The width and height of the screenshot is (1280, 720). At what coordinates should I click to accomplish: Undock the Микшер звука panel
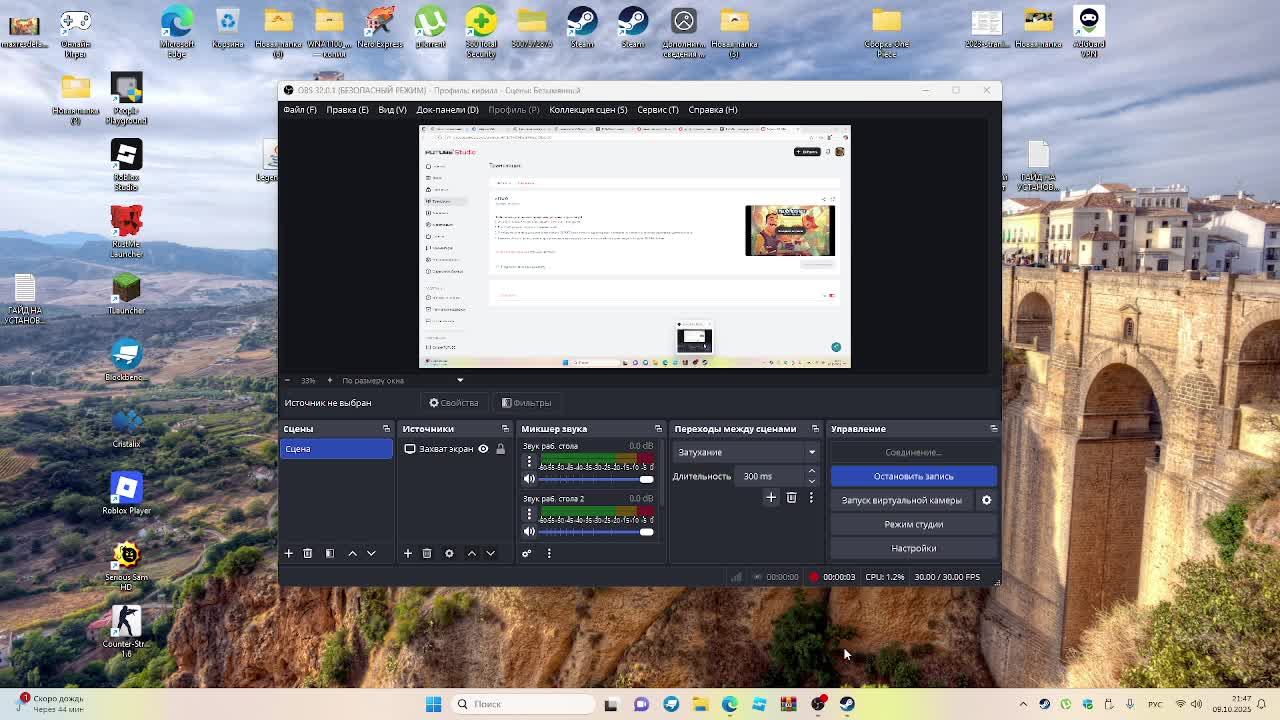tap(658, 429)
